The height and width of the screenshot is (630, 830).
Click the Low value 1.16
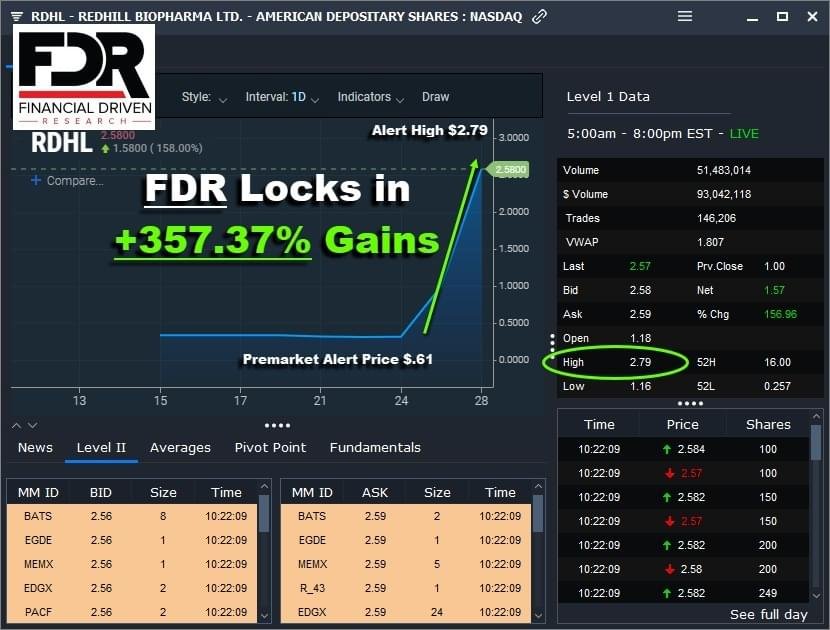[640, 386]
